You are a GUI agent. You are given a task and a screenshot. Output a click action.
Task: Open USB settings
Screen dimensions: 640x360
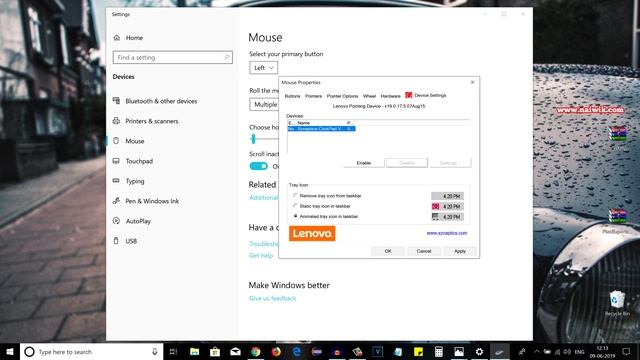pos(125,241)
